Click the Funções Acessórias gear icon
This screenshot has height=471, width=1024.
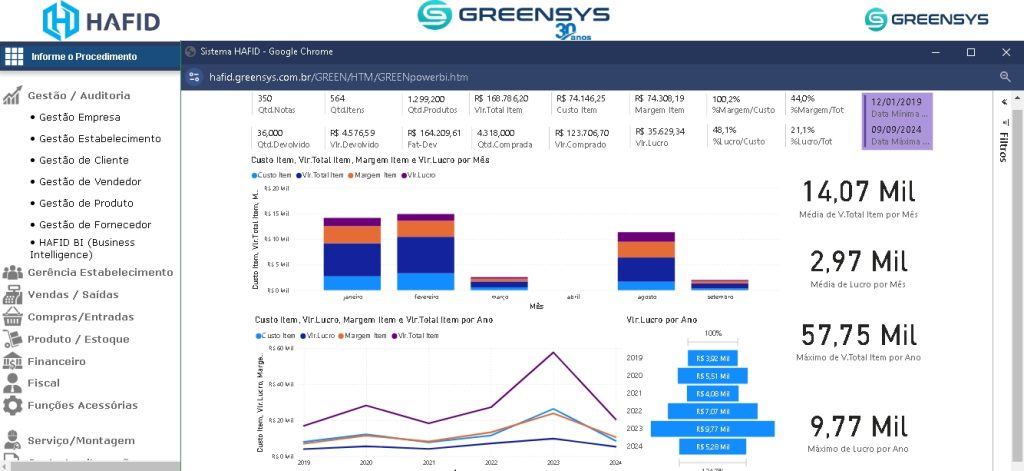coord(12,405)
